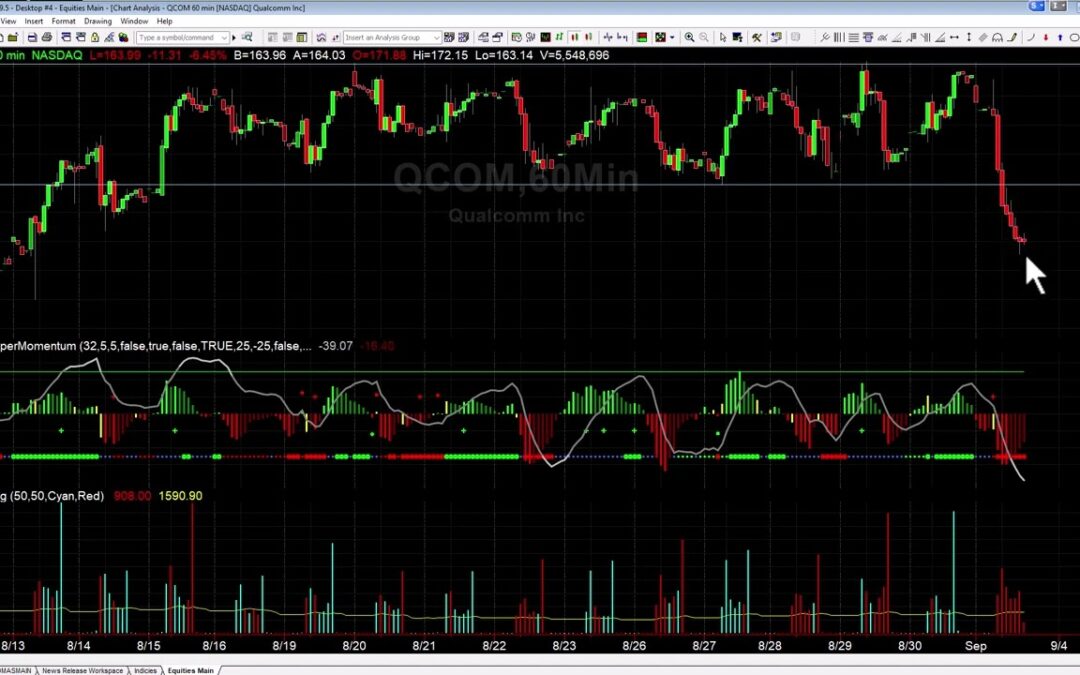This screenshot has height=675, width=1080.
Task: Open the Window menu
Action: (x=134, y=21)
